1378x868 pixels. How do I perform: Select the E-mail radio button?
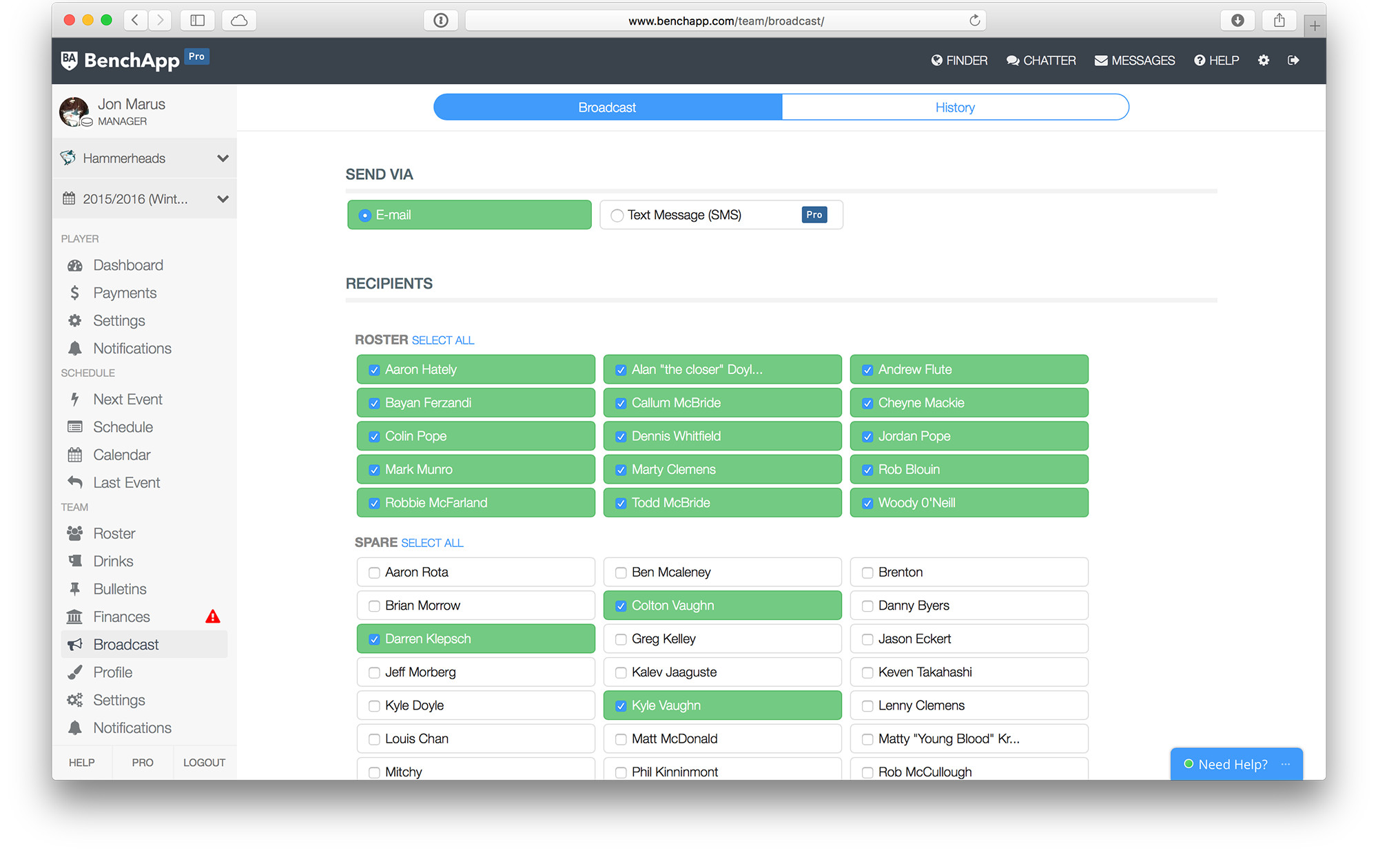(364, 215)
